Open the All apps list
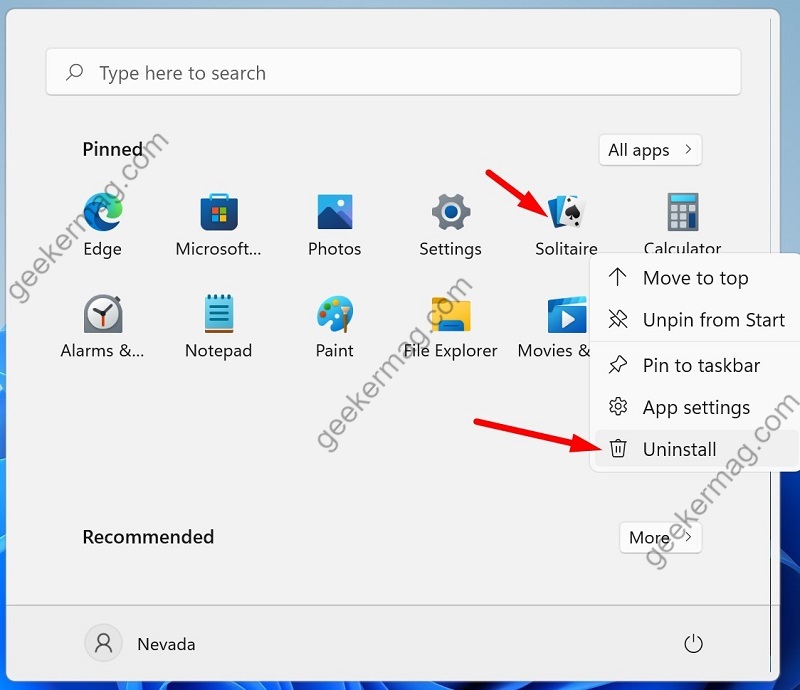This screenshot has width=800, height=690. (x=650, y=150)
